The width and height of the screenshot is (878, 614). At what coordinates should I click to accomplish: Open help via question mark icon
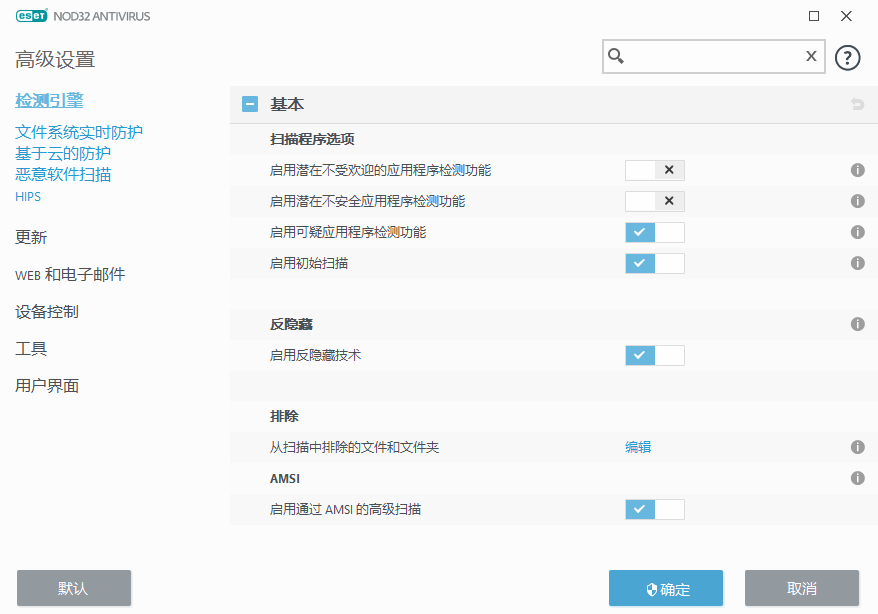click(847, 57)
